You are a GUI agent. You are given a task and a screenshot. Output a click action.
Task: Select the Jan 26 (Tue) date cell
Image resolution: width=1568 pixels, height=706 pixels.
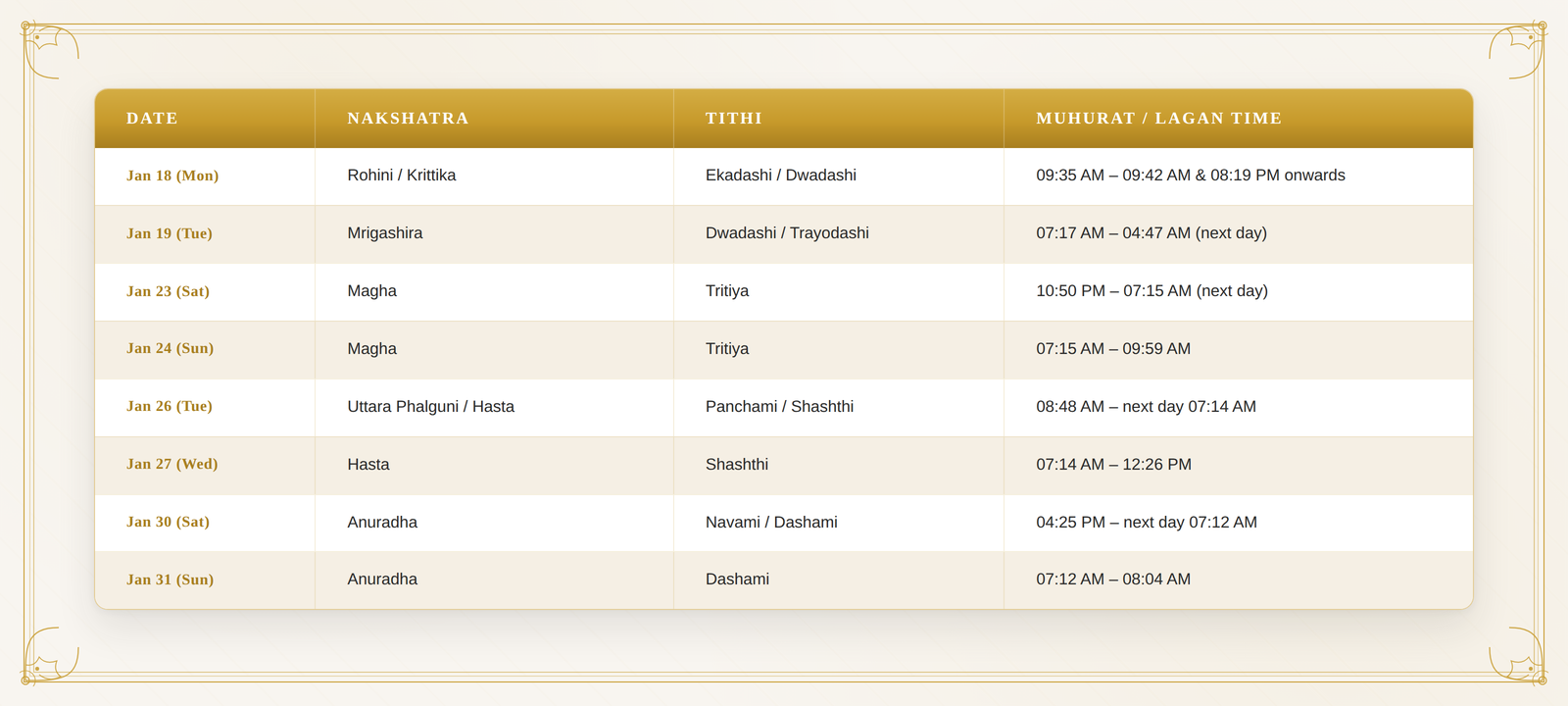(x=205, y=407)
